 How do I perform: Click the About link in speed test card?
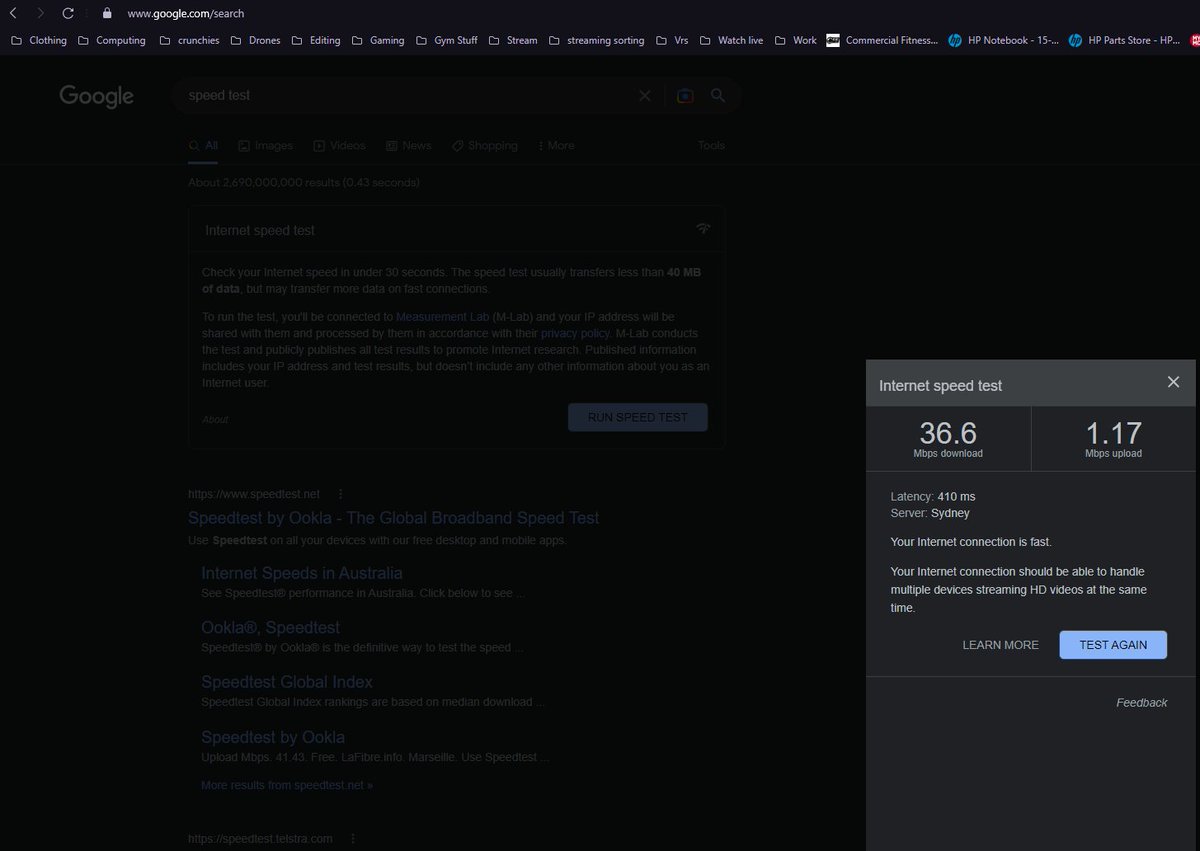point(215,420)
